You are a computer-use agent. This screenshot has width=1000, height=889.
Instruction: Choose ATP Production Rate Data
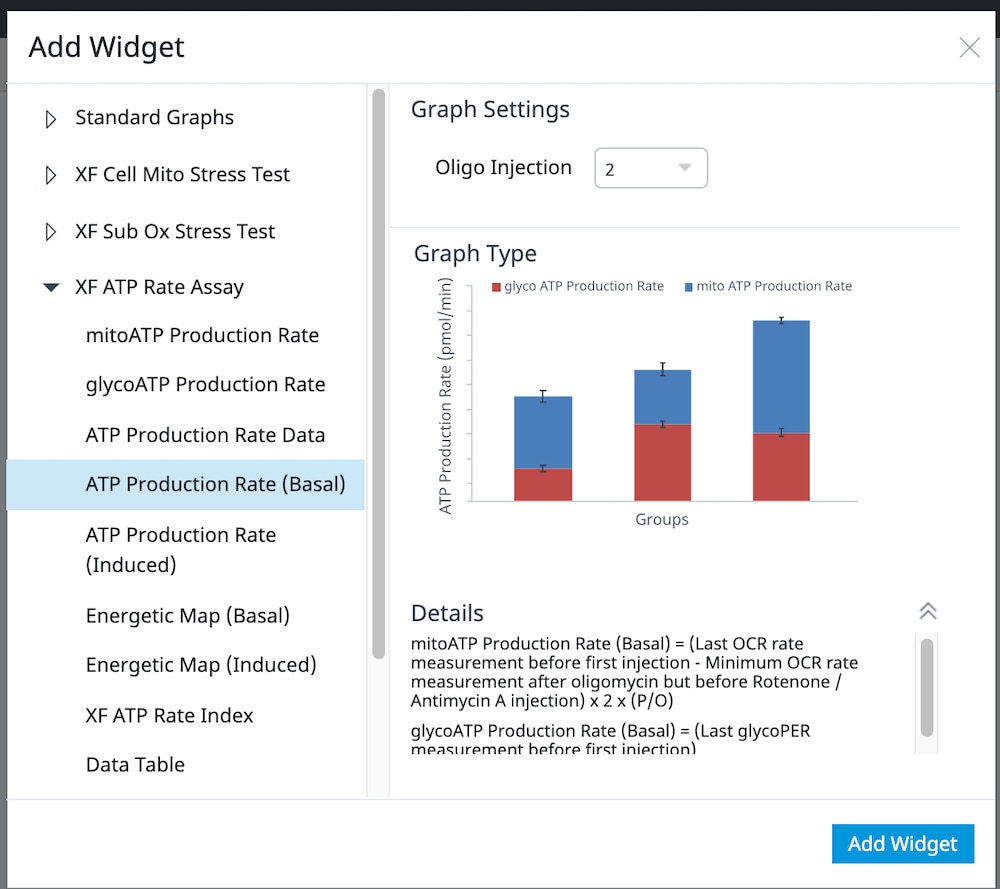(x=205, y=435)
